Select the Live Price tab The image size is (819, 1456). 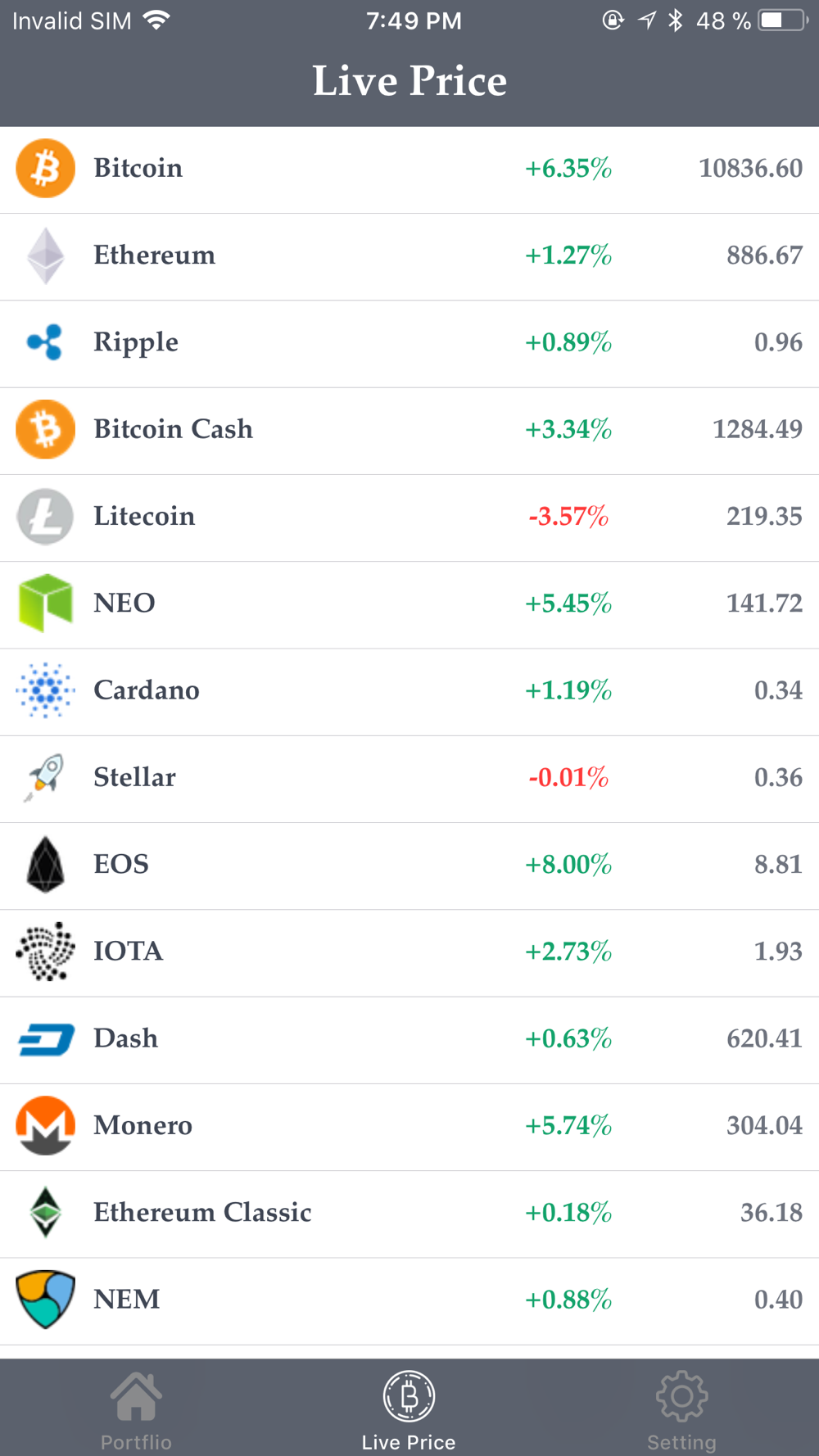pos(409,1410)
